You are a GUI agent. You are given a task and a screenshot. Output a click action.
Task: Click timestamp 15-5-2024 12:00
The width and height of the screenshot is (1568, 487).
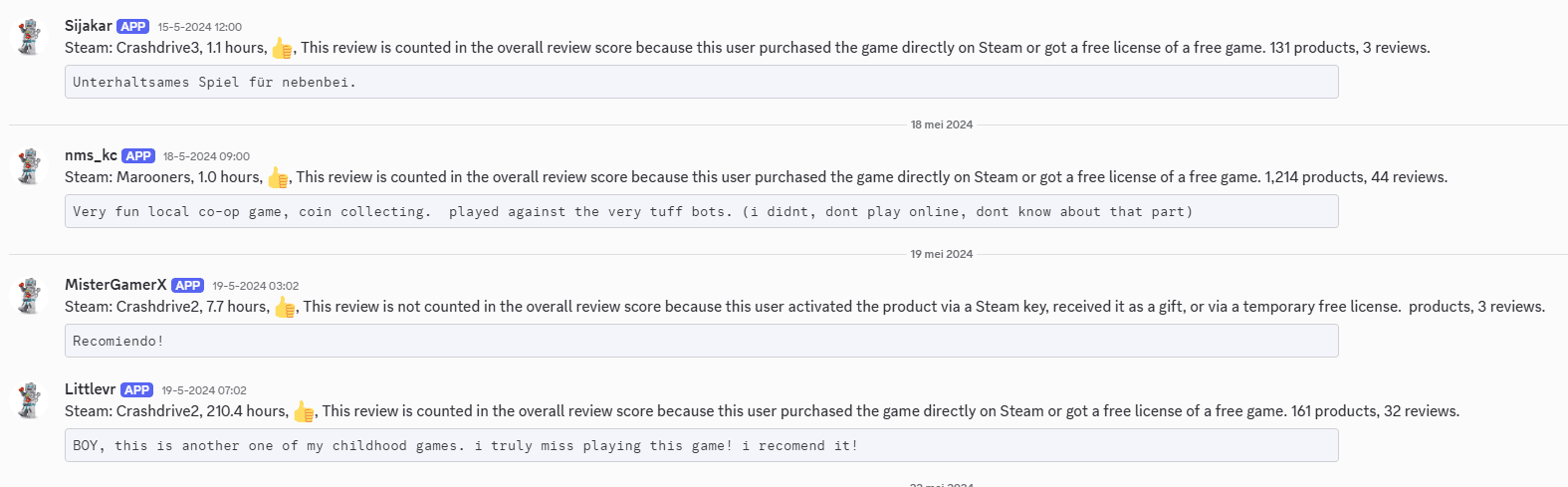tap(199, 27)
